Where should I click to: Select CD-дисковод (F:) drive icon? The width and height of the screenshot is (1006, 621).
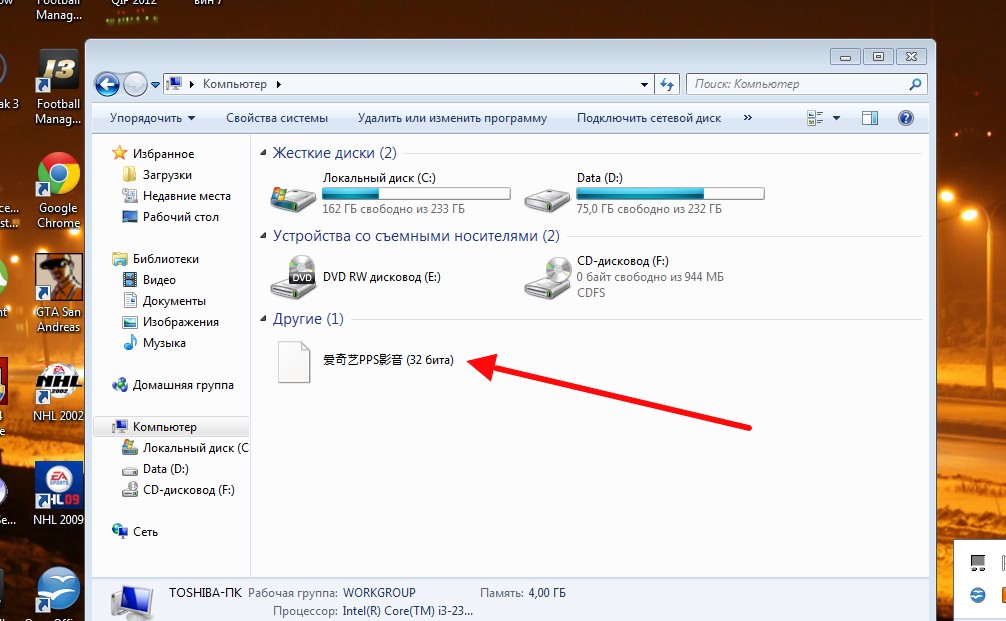[x=547, y=277]
